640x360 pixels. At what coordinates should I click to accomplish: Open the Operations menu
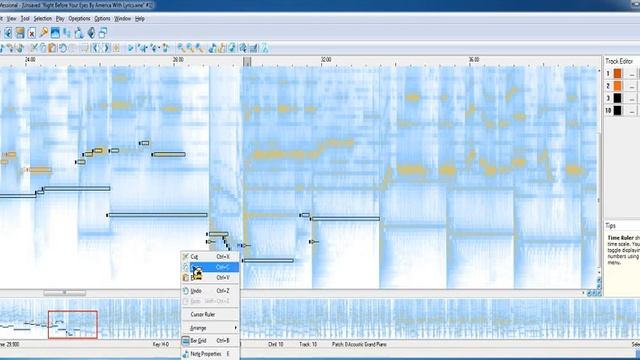[79, 19]
